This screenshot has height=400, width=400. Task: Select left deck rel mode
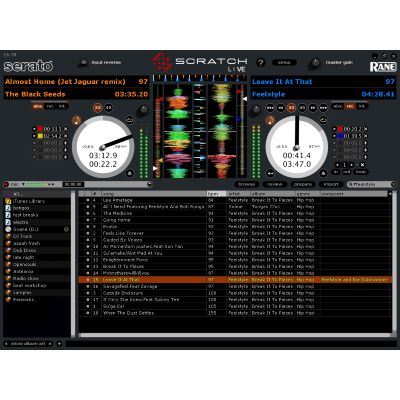click(x=50, y=106)
